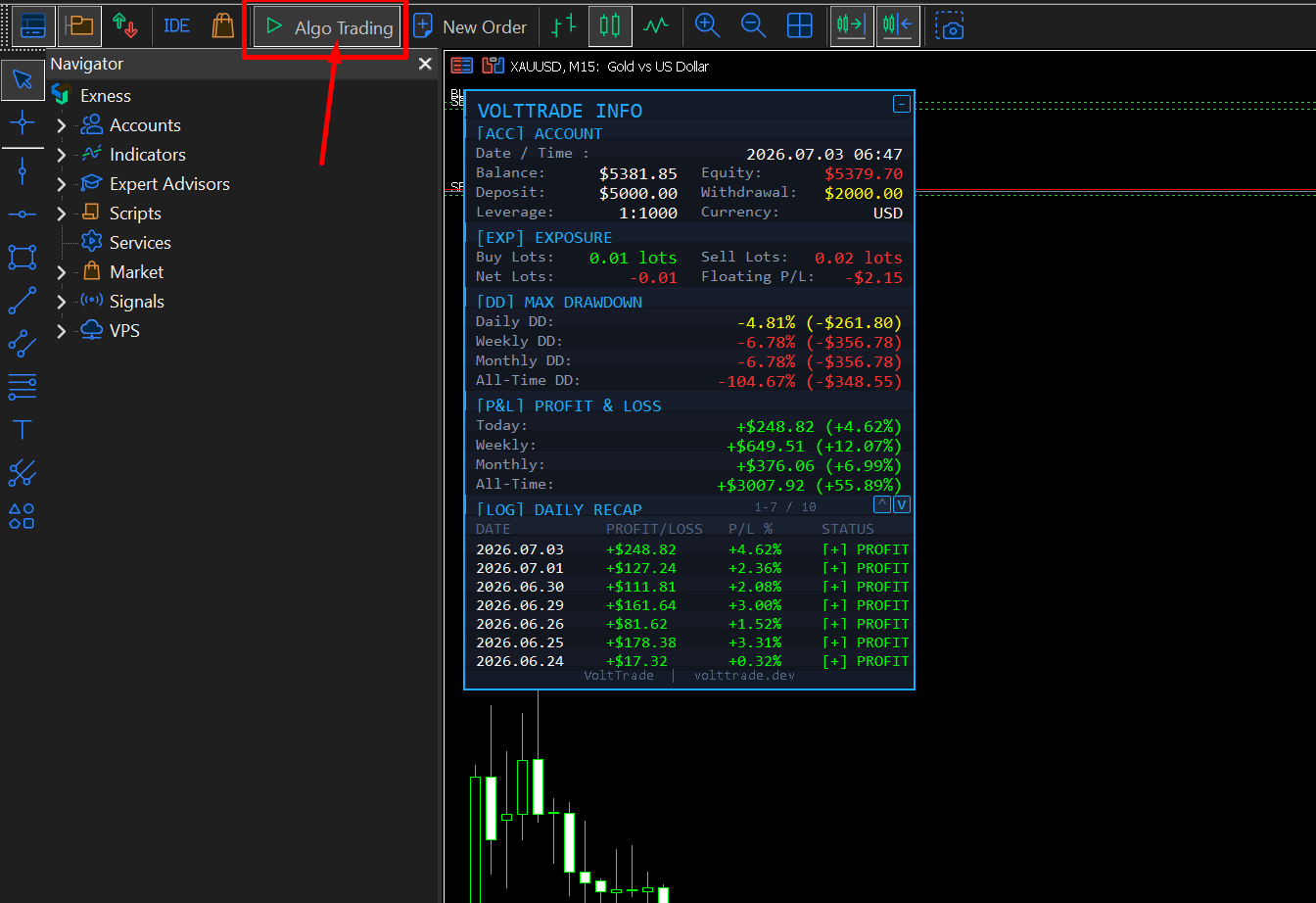
Task: Select VPS in Navigator
Action: (124, 331)
